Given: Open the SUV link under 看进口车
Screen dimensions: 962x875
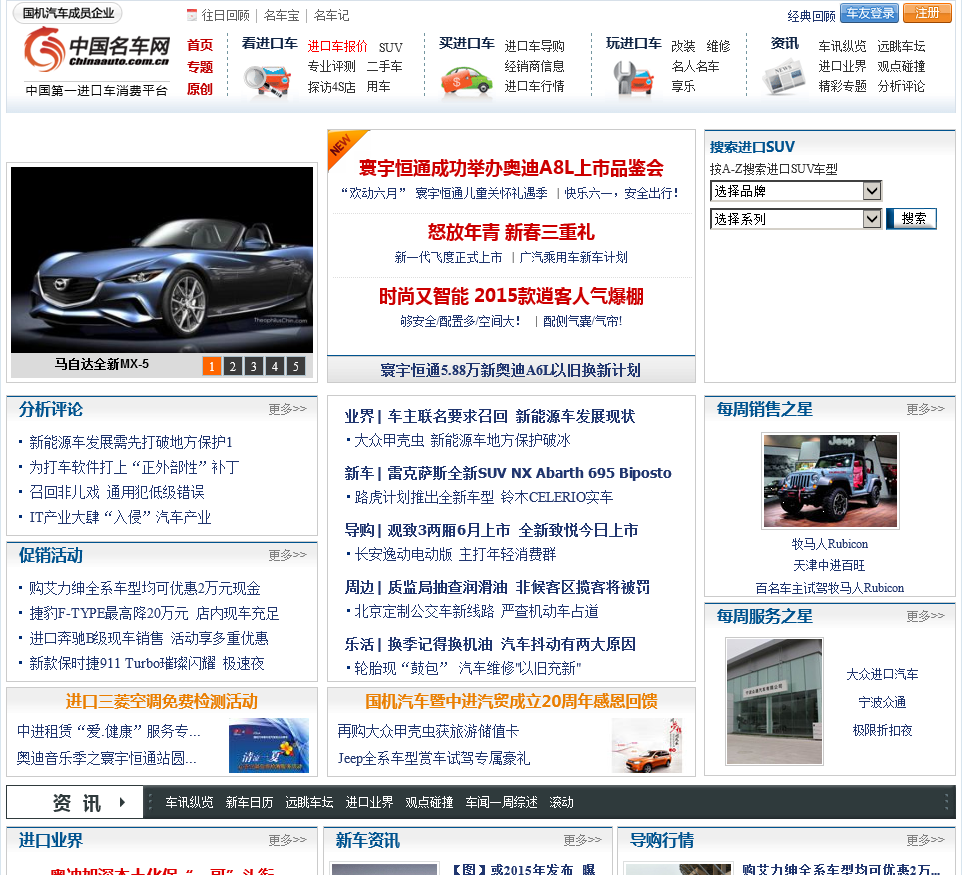Looking at the screenshot, I should (390, 47).
